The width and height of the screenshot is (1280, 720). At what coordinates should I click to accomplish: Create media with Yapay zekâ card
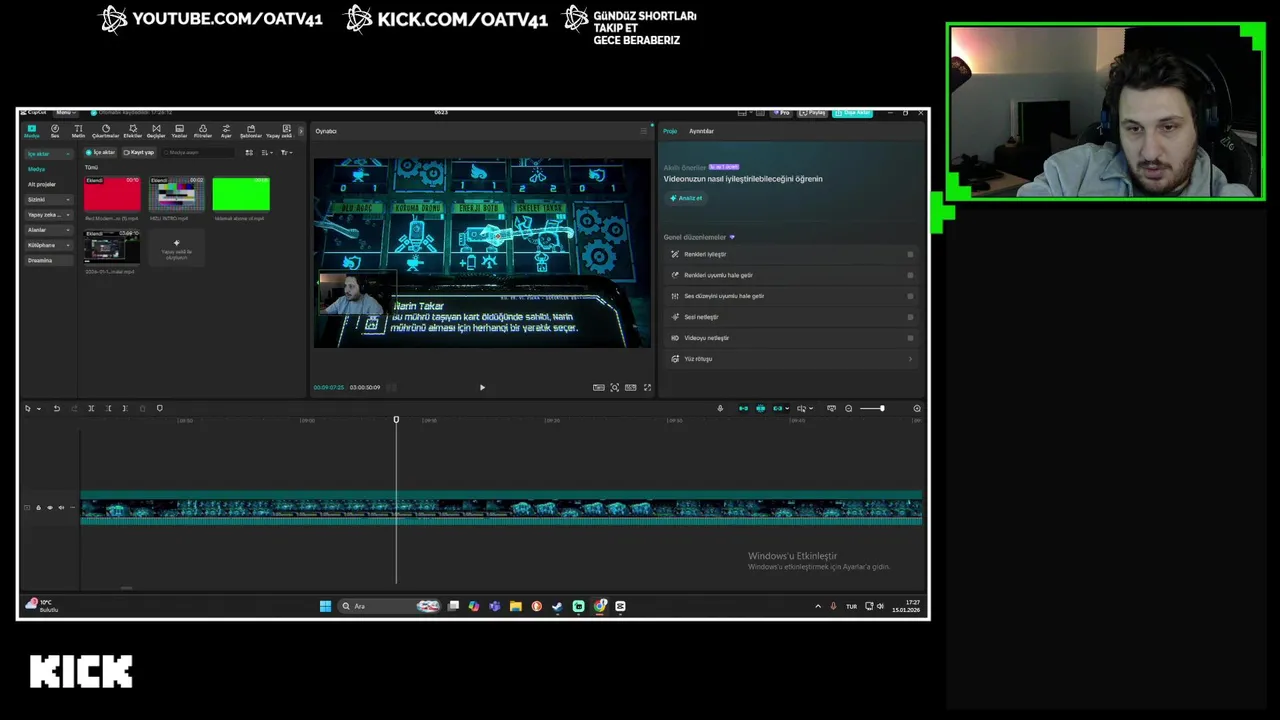[176, 248]
